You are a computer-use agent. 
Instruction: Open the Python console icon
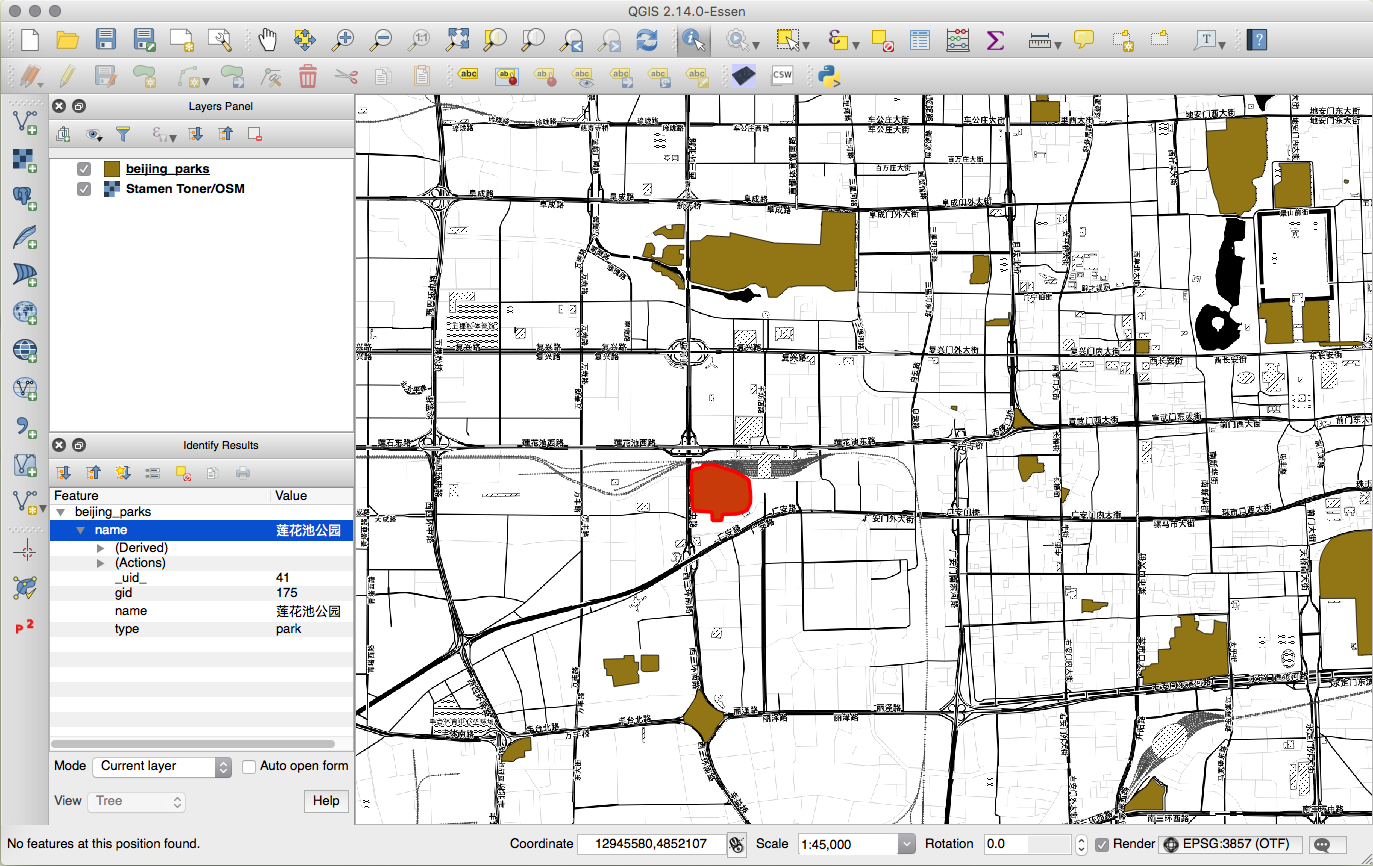pos(827,76)
